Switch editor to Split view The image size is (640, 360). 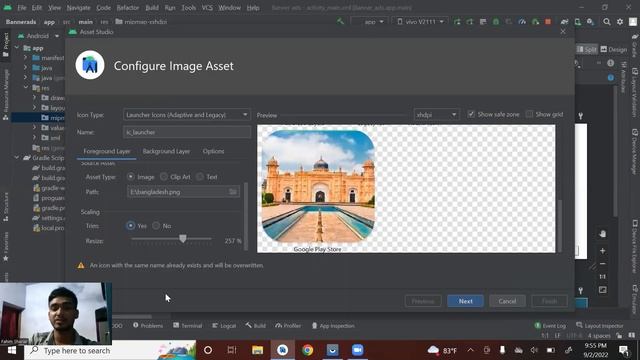(587, 49)
